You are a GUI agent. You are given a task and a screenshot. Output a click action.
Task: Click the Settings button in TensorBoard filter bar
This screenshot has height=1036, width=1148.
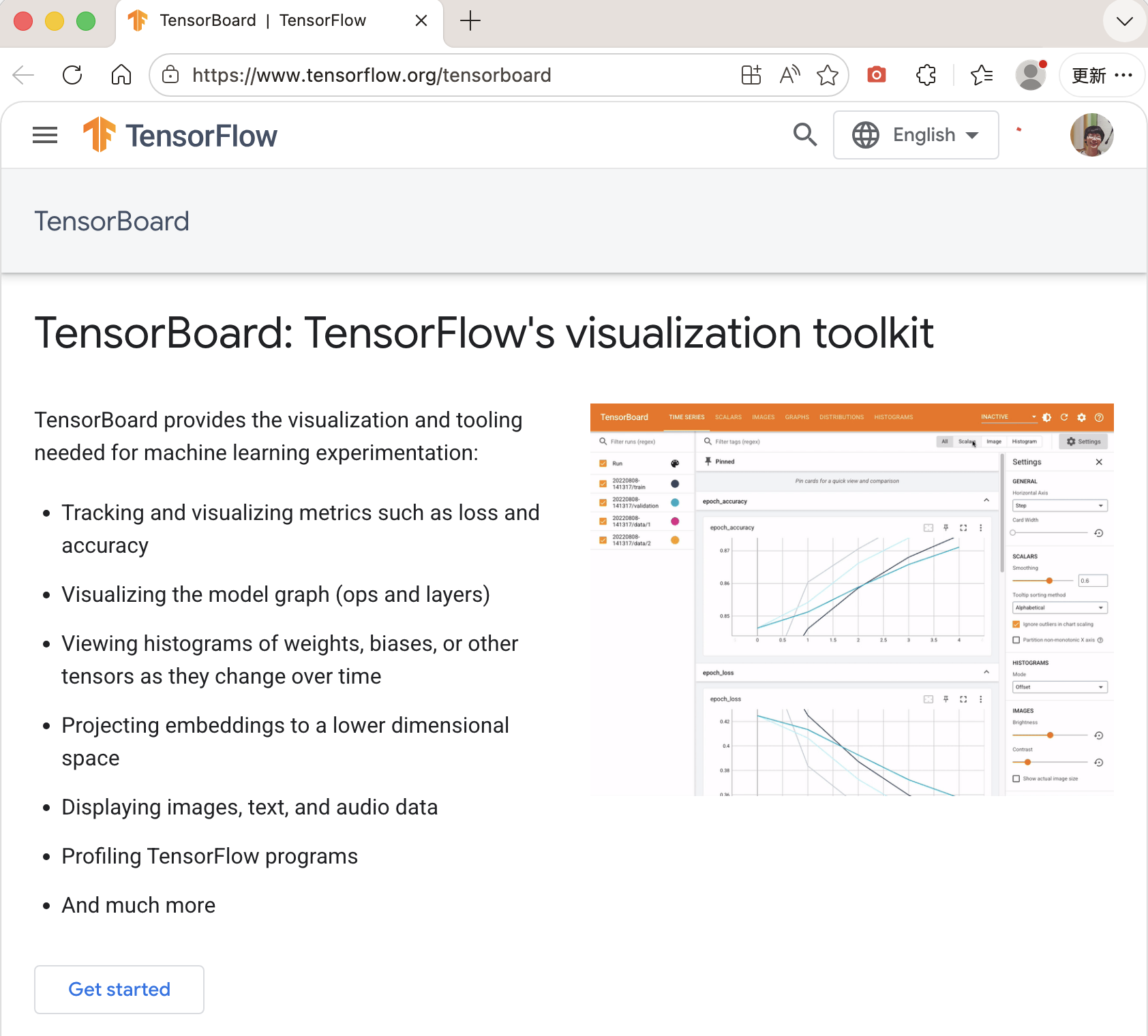tap(1083, 442)
